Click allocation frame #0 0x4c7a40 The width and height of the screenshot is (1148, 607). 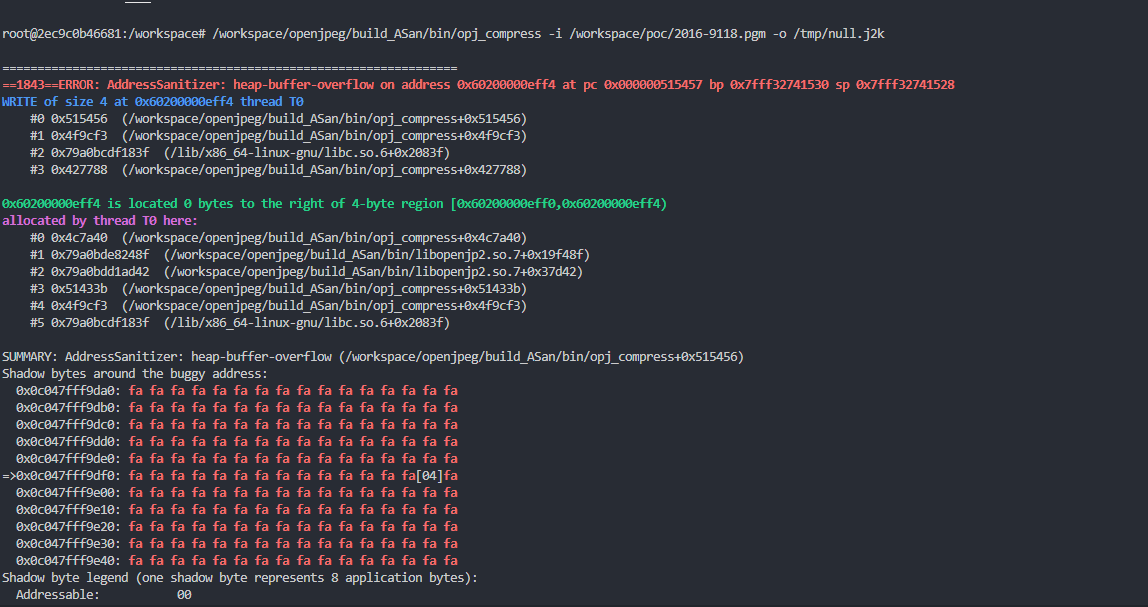[x=278, y=238]
